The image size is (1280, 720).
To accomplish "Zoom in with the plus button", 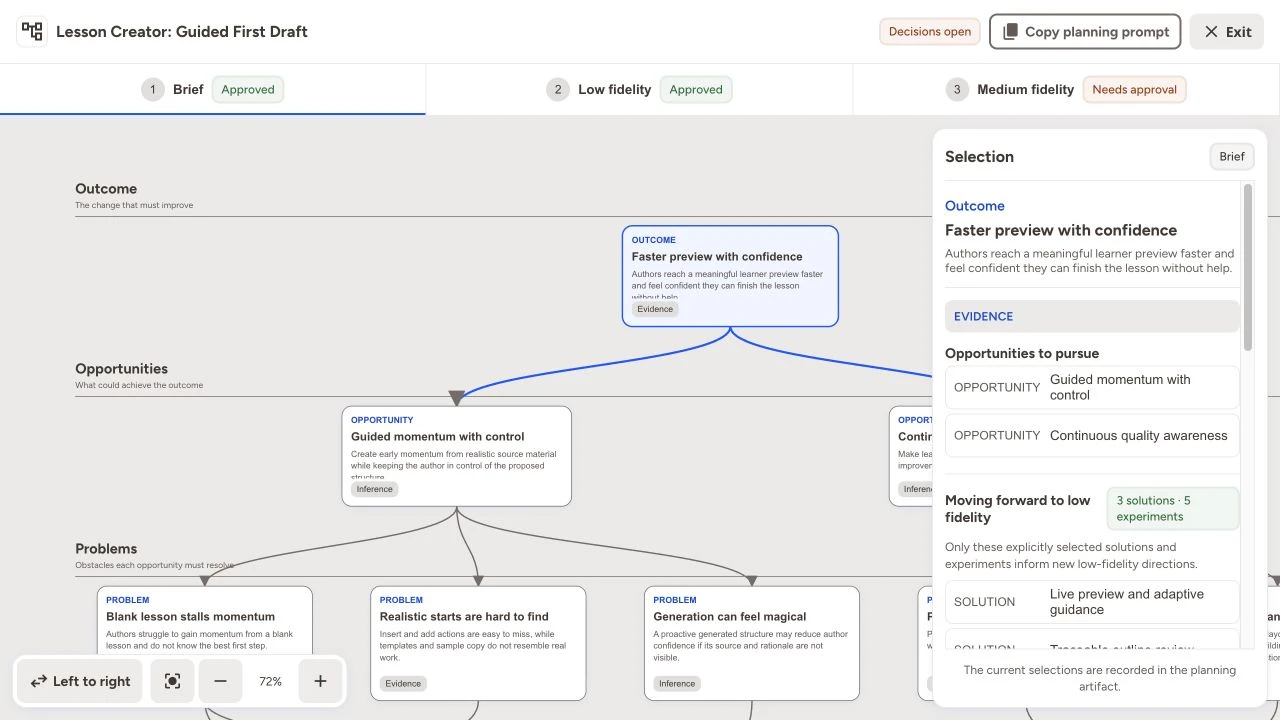I will click(x=320, y=681).
